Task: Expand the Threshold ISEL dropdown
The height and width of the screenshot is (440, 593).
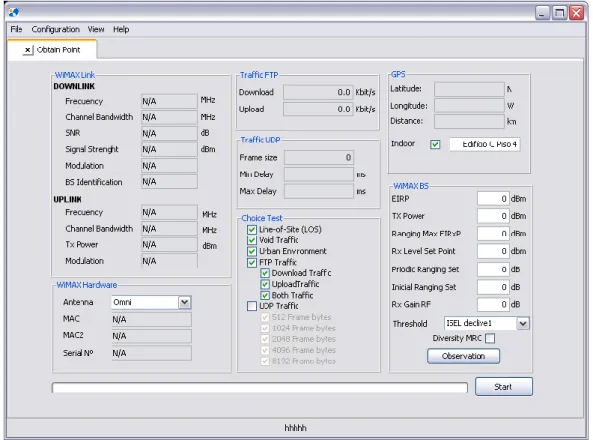Action: point(523,323)
